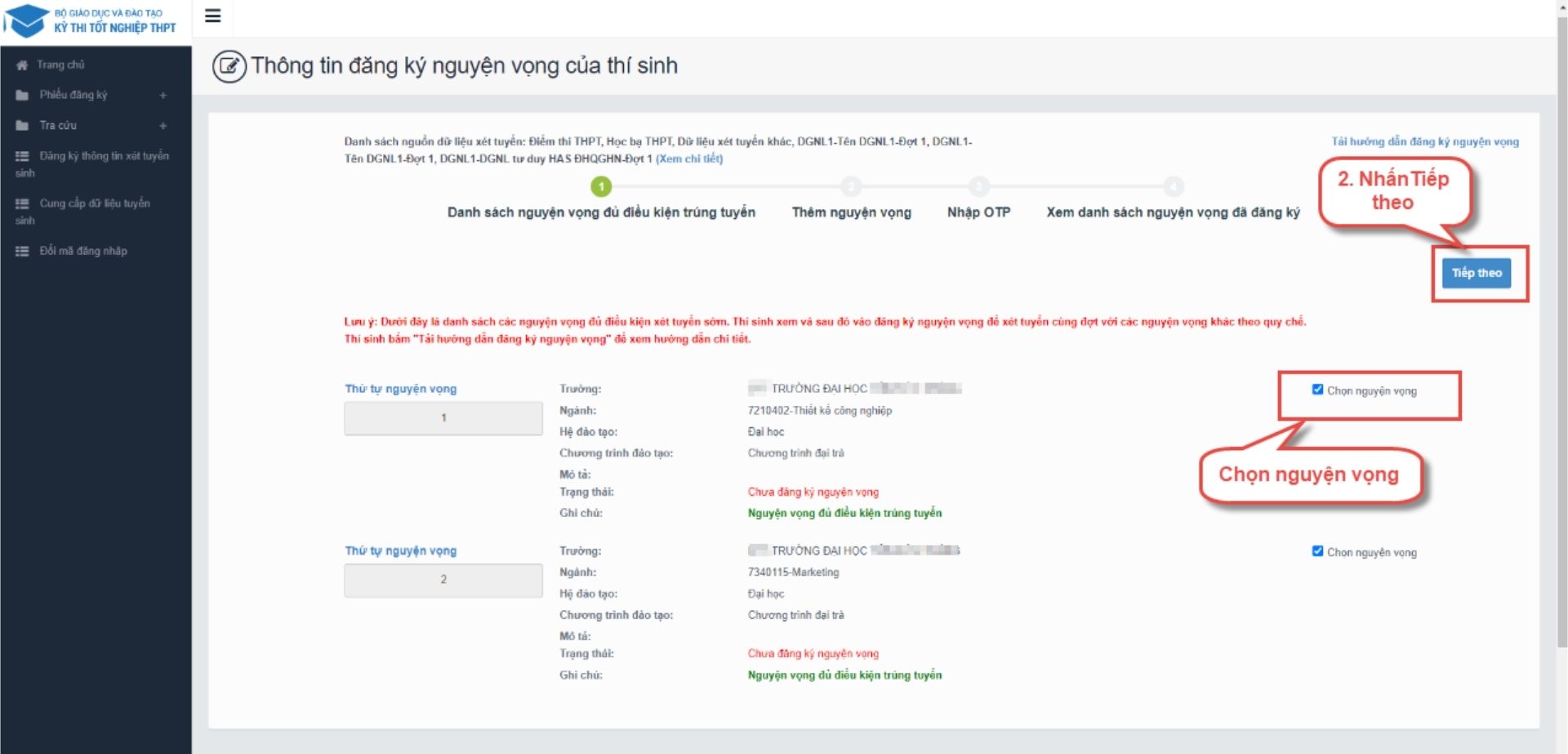
Task: Open Tải hướng dẫn đăng ký nguyện vọng link
Action: coord(1424,141)
